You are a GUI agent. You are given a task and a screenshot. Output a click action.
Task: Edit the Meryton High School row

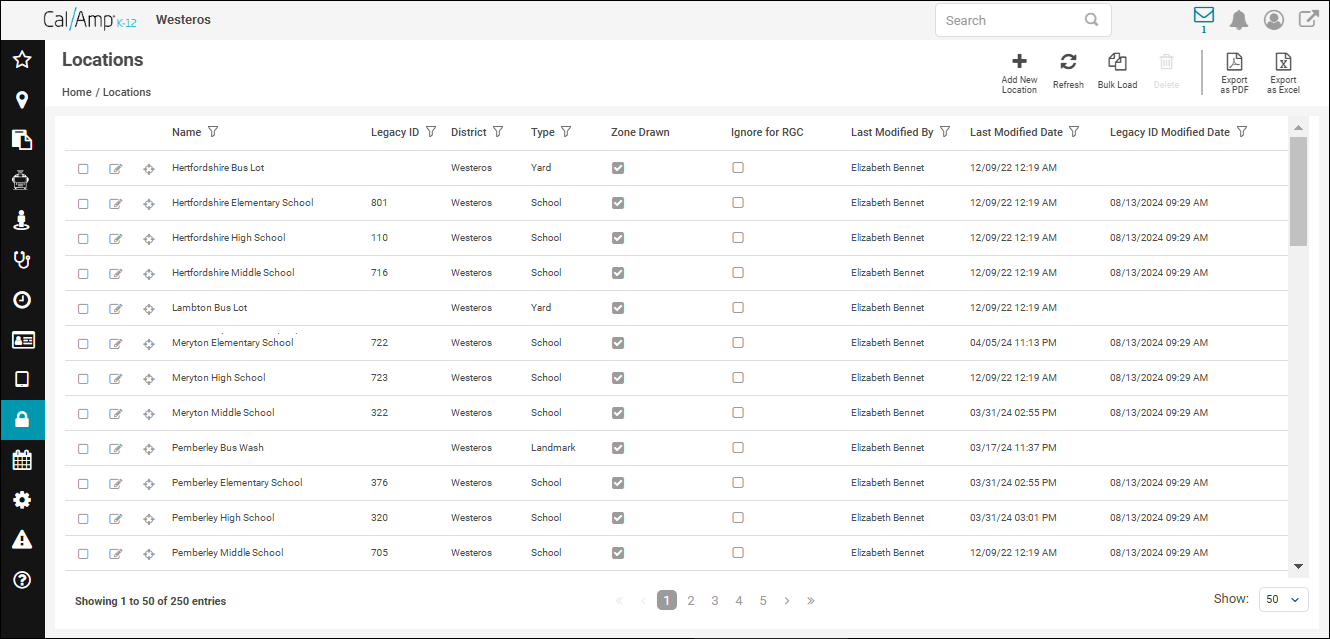tap(116, 379)
